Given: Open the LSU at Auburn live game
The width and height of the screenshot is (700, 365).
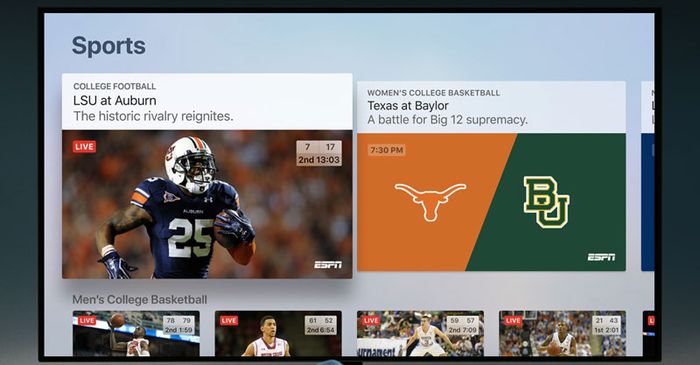Looking at the screenshot, I should click(207, 176).
